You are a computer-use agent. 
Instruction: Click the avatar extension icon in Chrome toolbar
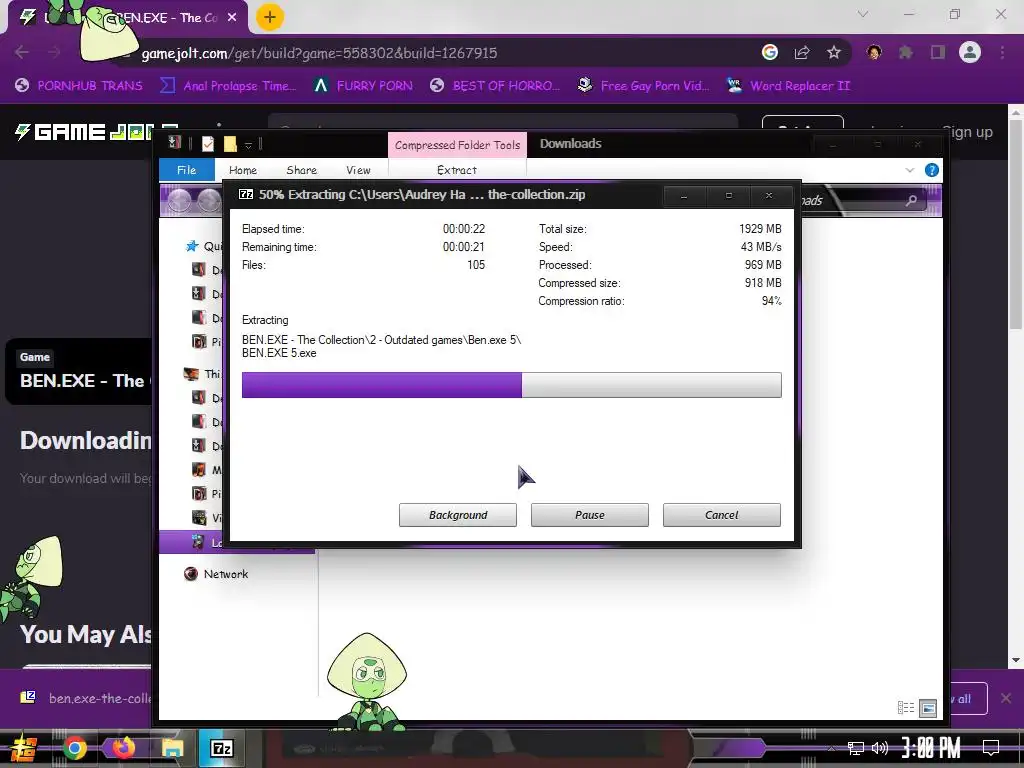874,52
